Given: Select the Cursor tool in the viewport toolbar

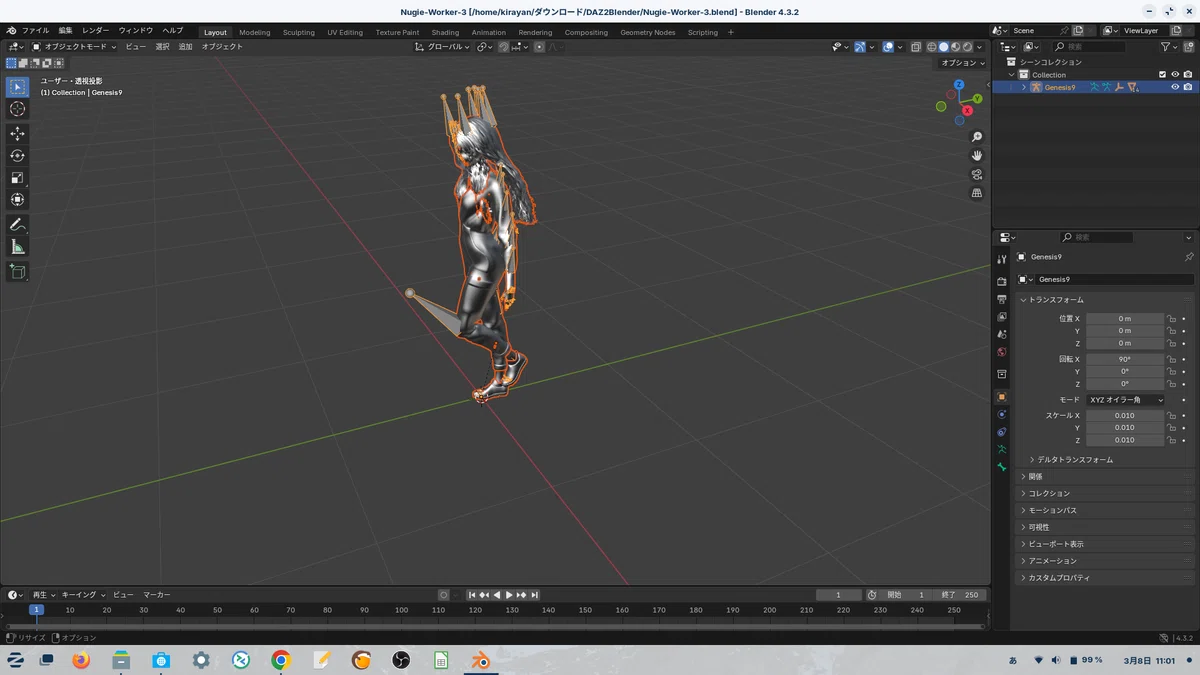Looking at the screenshot, I should [17, 109].
